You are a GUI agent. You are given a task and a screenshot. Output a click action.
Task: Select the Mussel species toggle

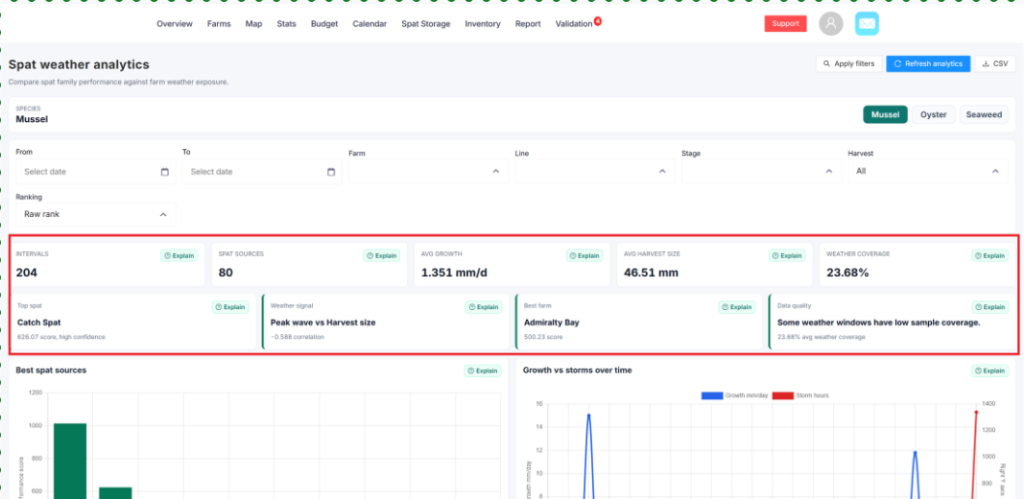[x=885, y=114]
